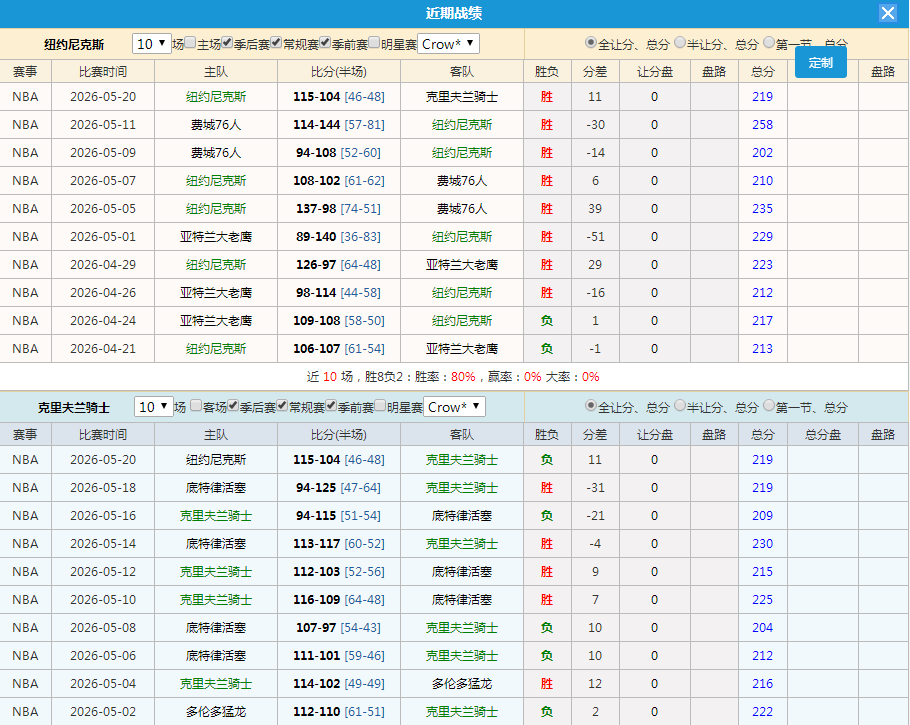Click score 114-144 [57-81]
Image resolution: width=910 pixels, height=725 pixels.
click(x=338, y=125)
